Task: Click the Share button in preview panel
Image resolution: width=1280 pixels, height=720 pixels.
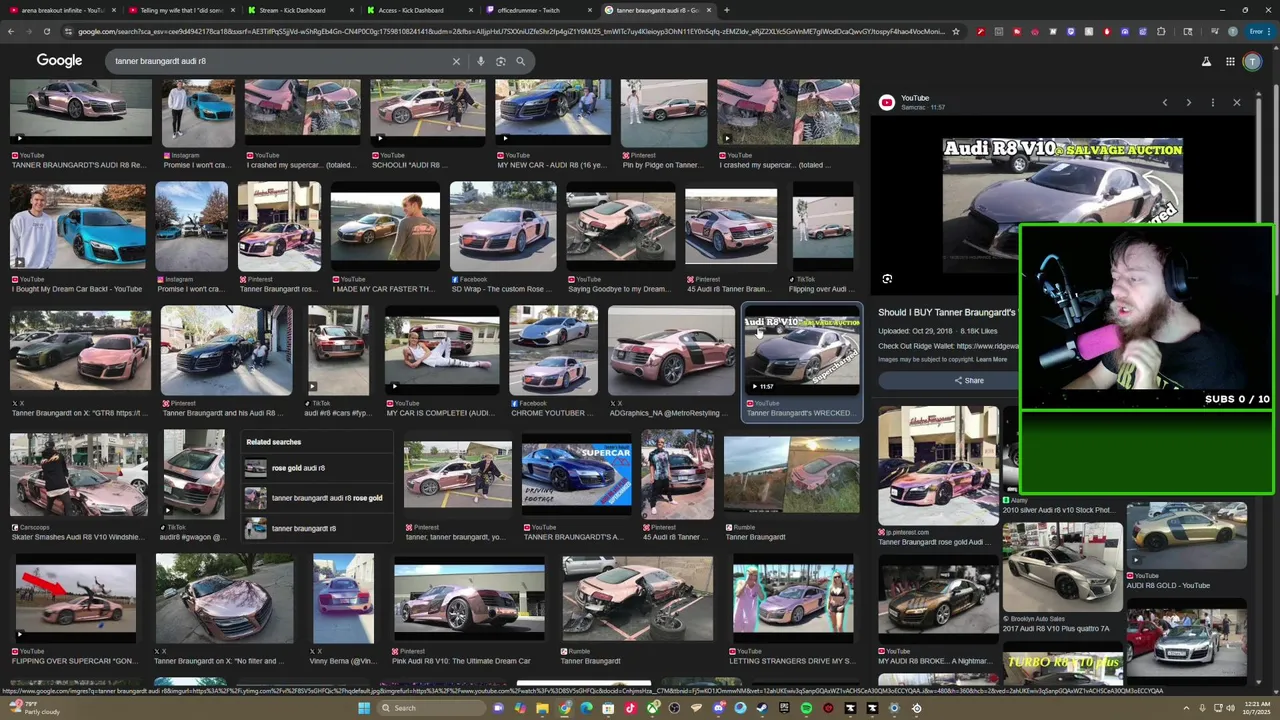Action: pos(968,380)
